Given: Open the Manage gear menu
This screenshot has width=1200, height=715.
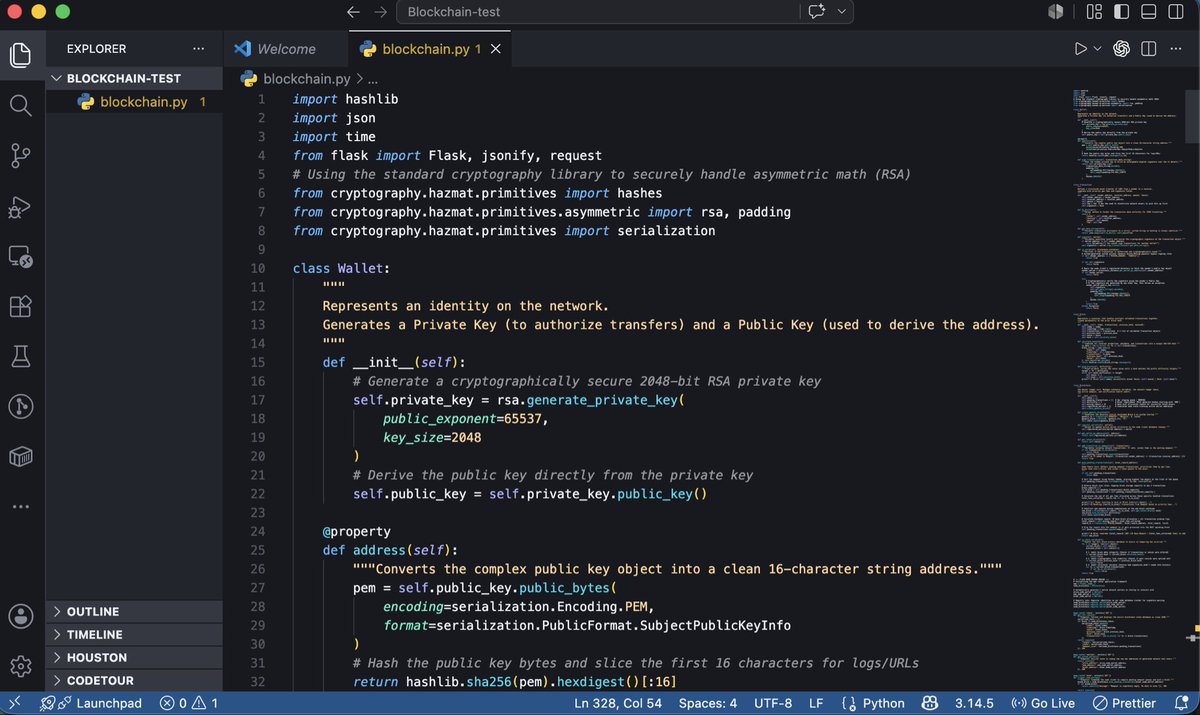Looking at the screenshot, I should pyautogui.click(x=21, y=665).
